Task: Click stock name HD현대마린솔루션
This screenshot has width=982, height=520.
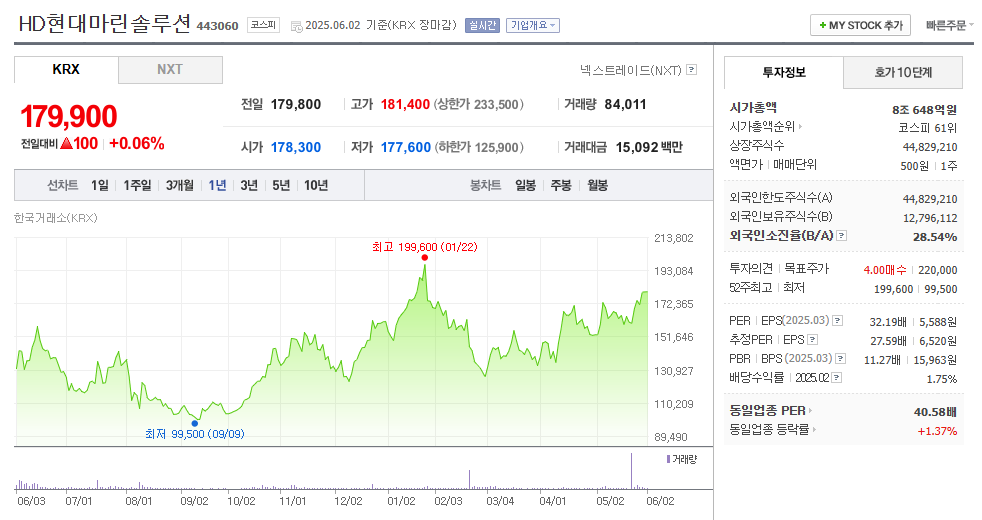Action: (105, 24)
